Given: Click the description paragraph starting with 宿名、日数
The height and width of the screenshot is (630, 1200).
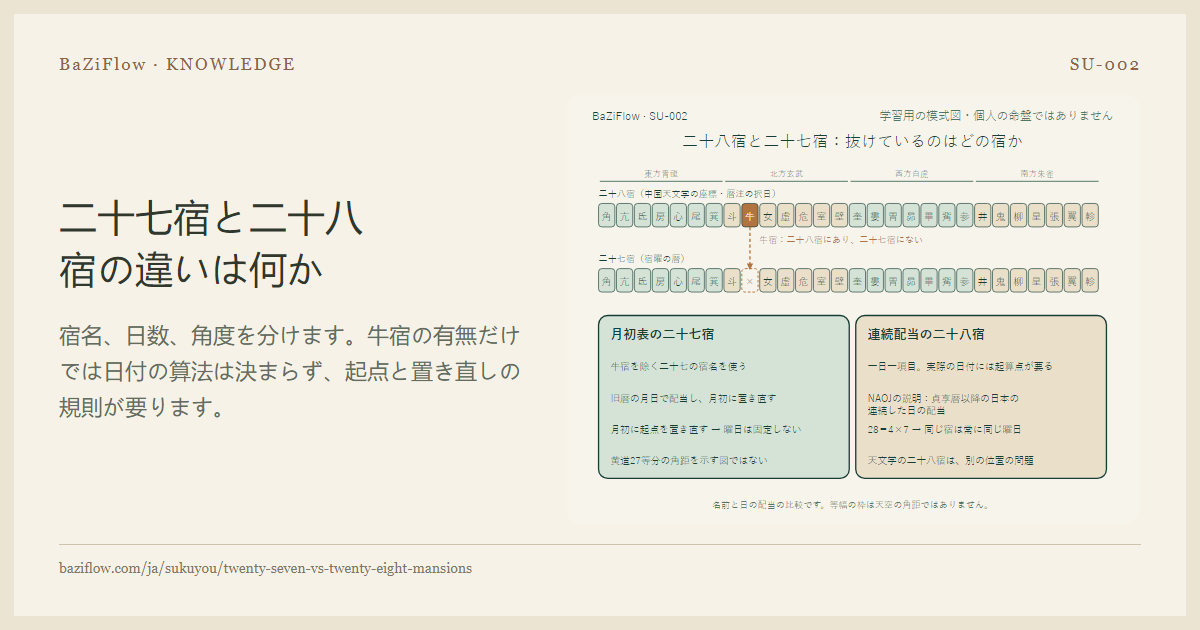Looking at the screenshot, I should pos(290,372).
